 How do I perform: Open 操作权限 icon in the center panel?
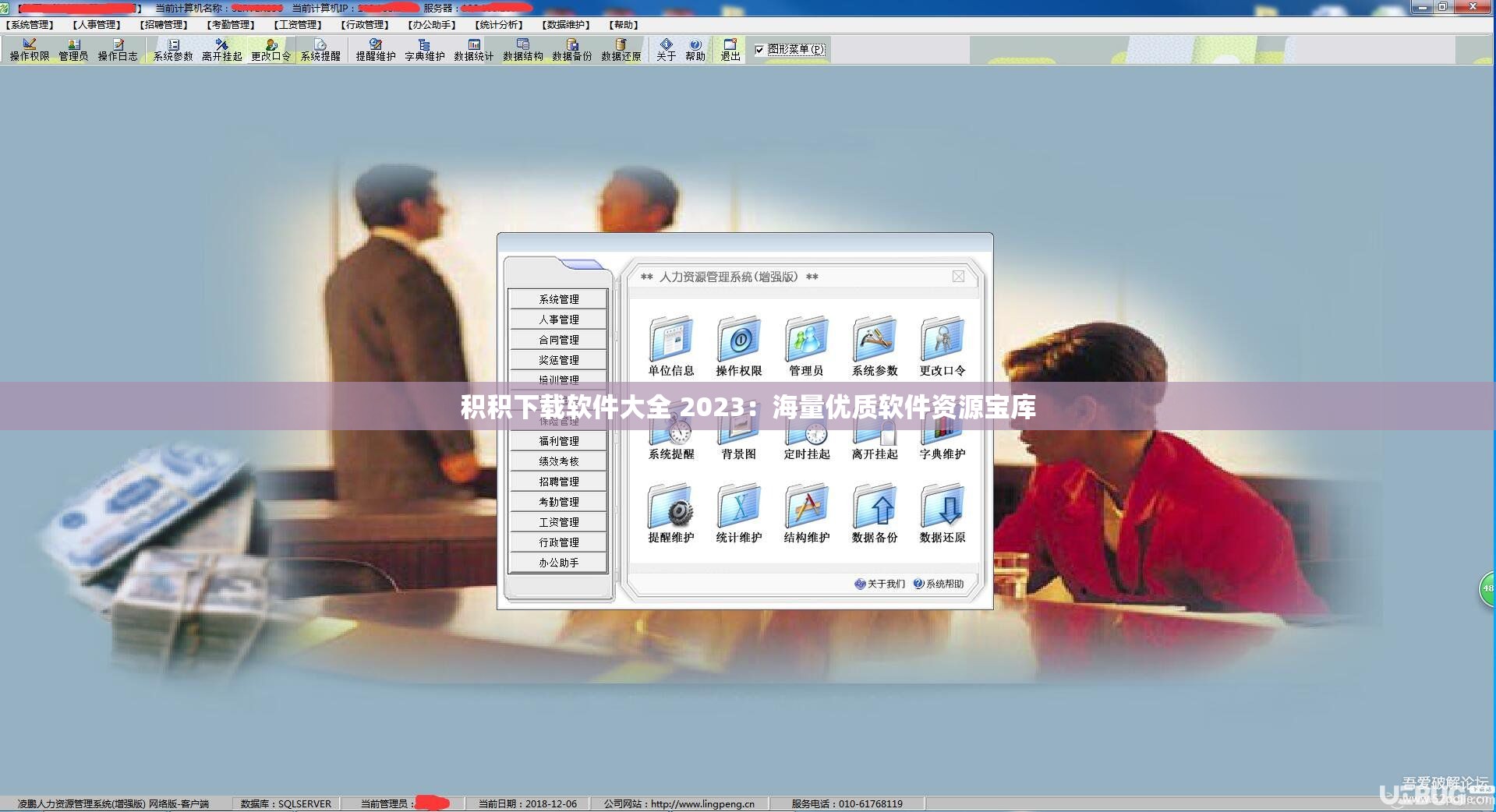click(739, 346)
